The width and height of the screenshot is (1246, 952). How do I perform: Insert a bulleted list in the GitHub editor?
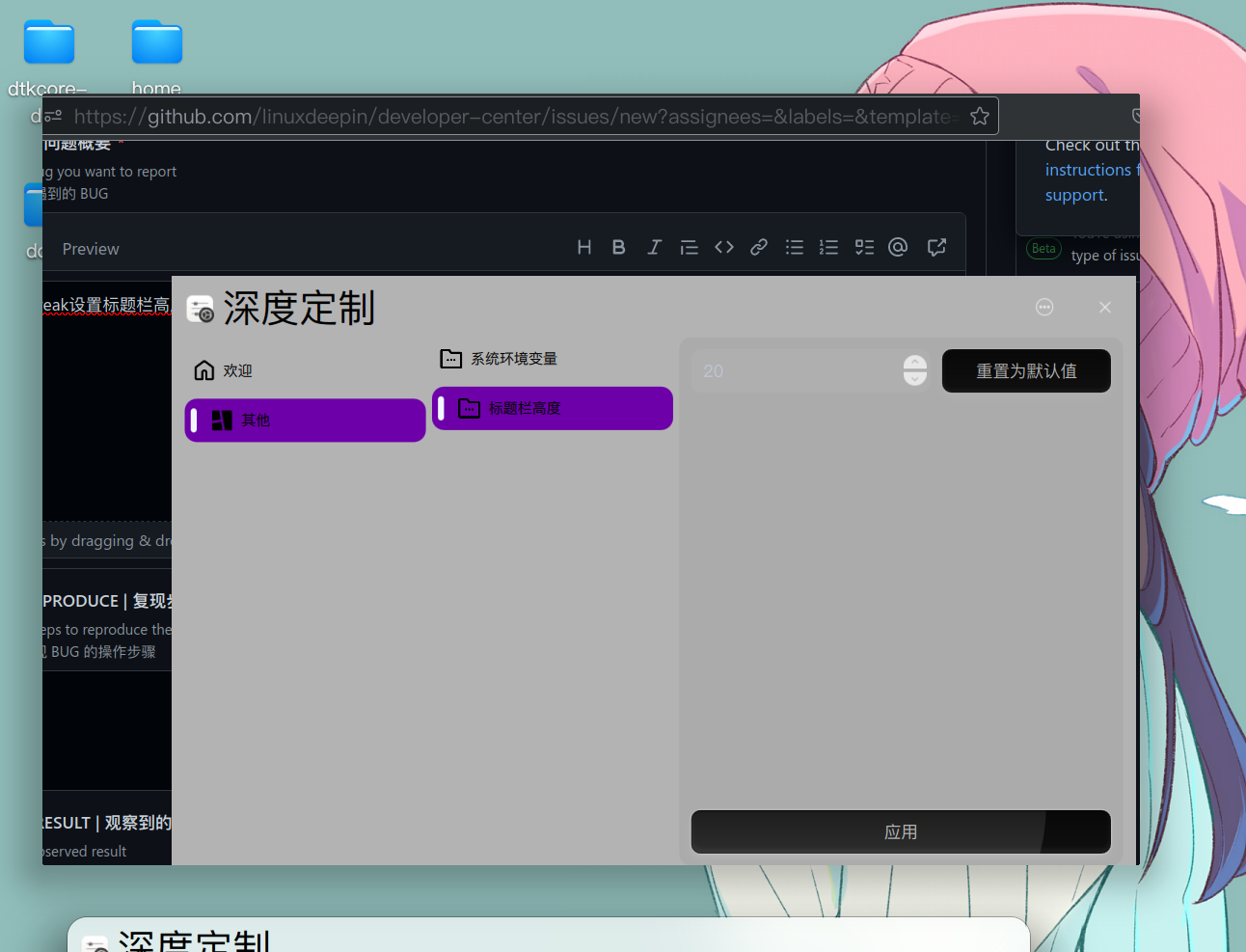click(795, 247)
